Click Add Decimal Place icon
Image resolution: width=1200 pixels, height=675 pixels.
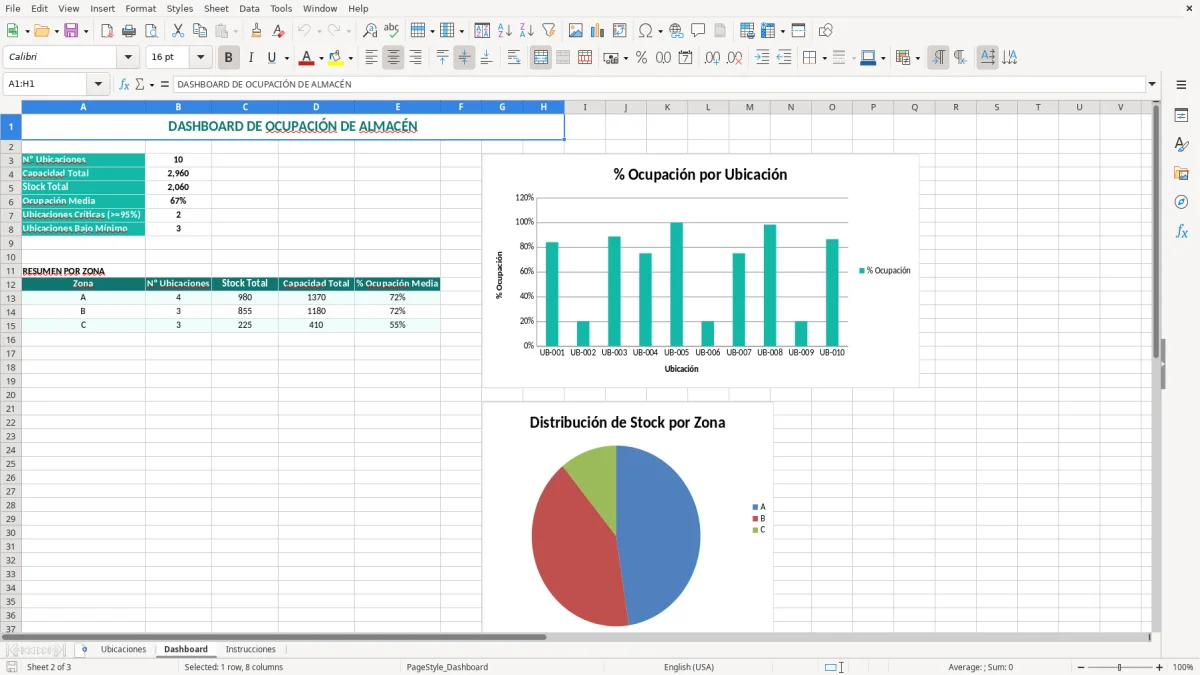click(x=712, y=58)
